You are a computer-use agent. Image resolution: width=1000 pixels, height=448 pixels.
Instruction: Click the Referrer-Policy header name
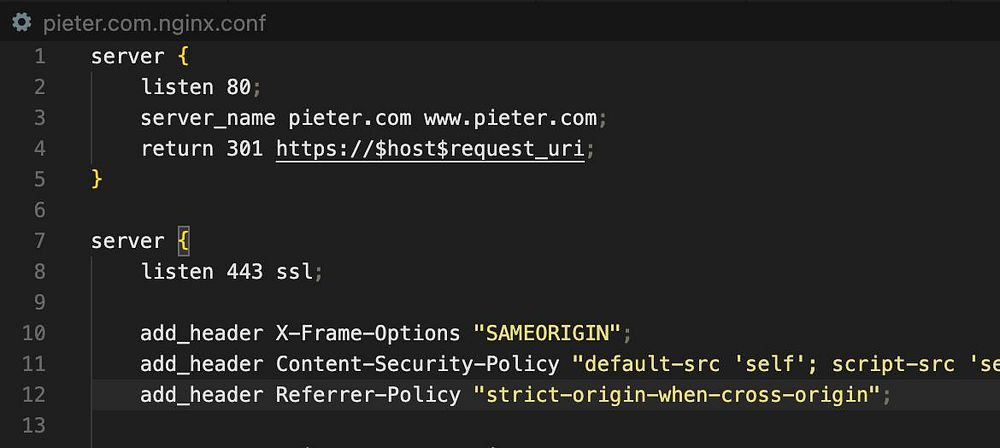[x=367, y=394]
